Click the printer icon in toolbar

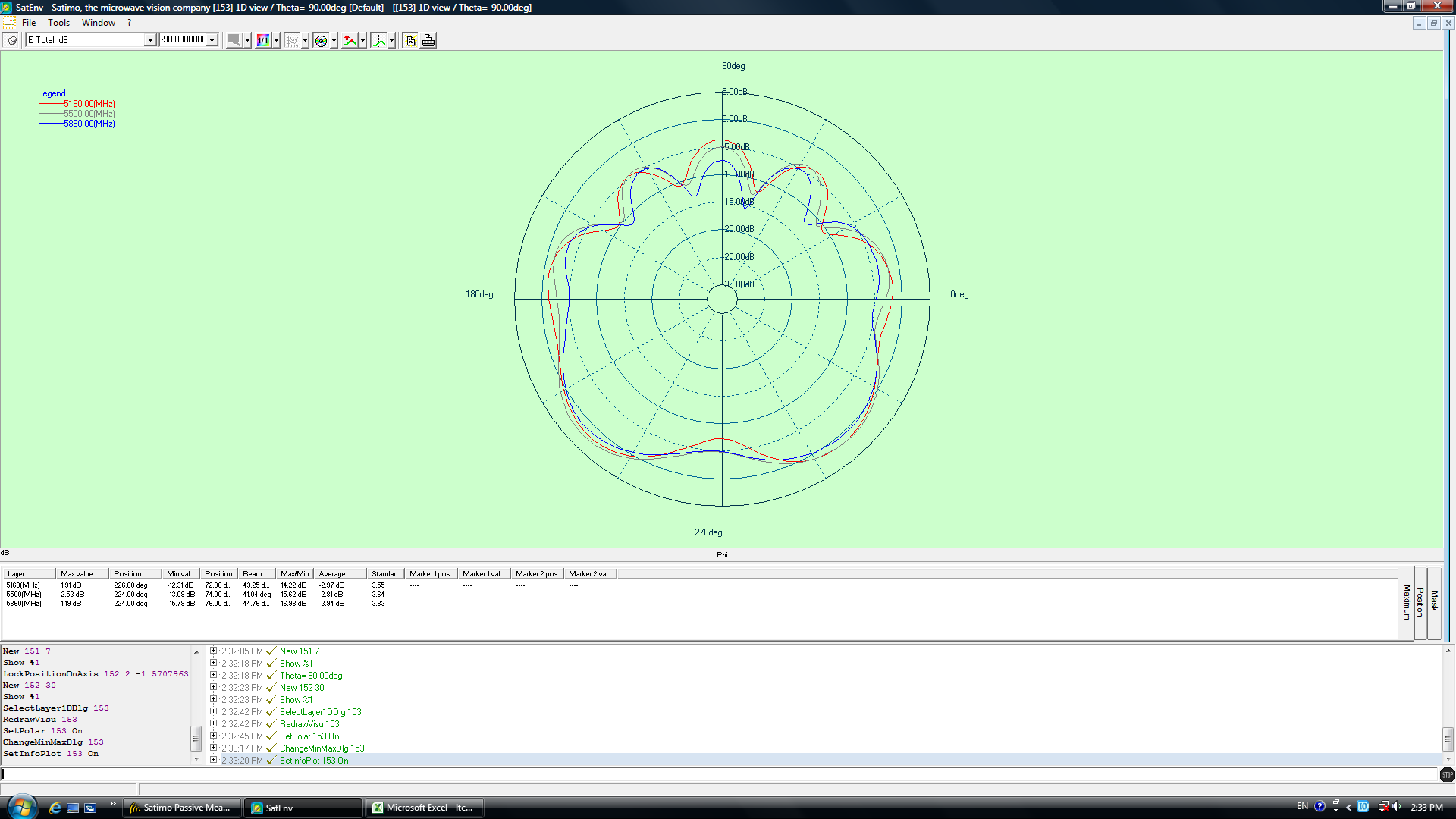[x=428, y=40]
